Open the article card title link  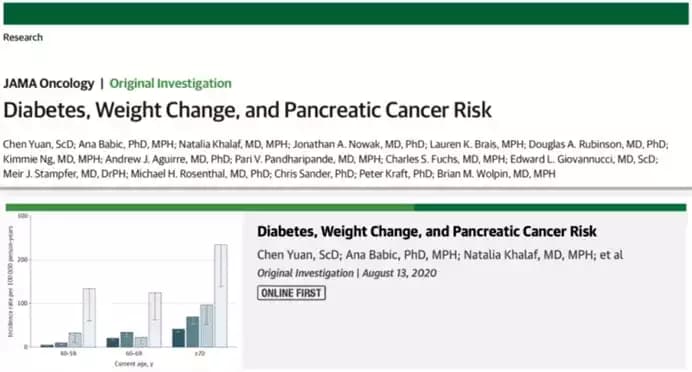427,232
